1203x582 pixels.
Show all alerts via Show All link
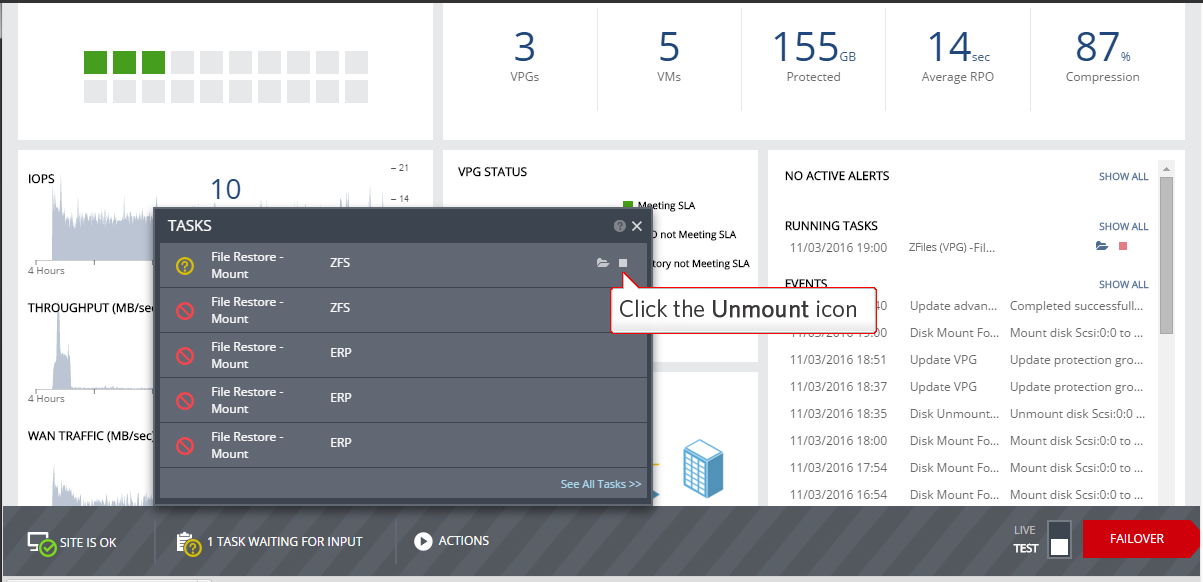click(x=1123, y=177)
